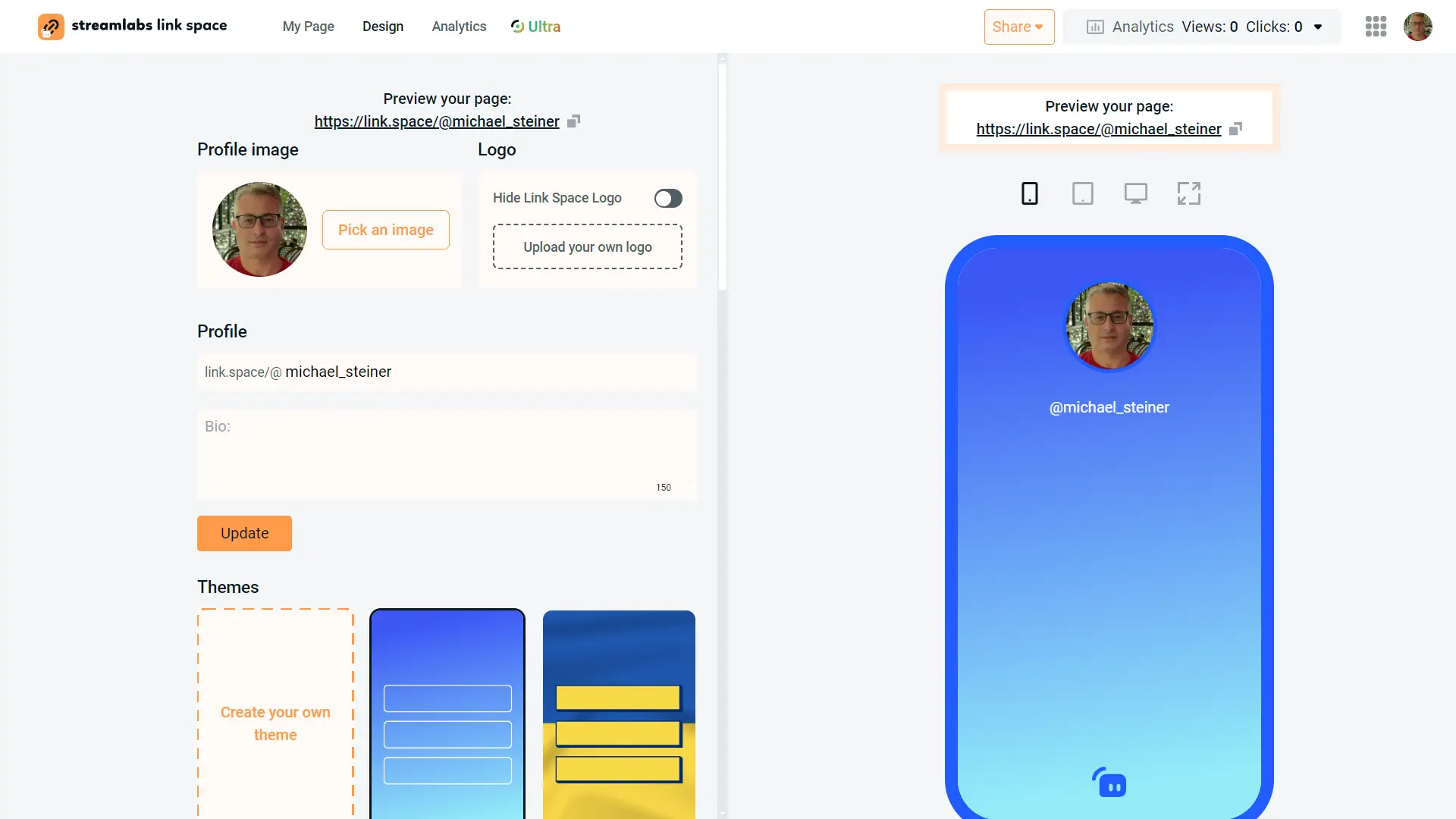Click the preview page URL link

[437, 120]
